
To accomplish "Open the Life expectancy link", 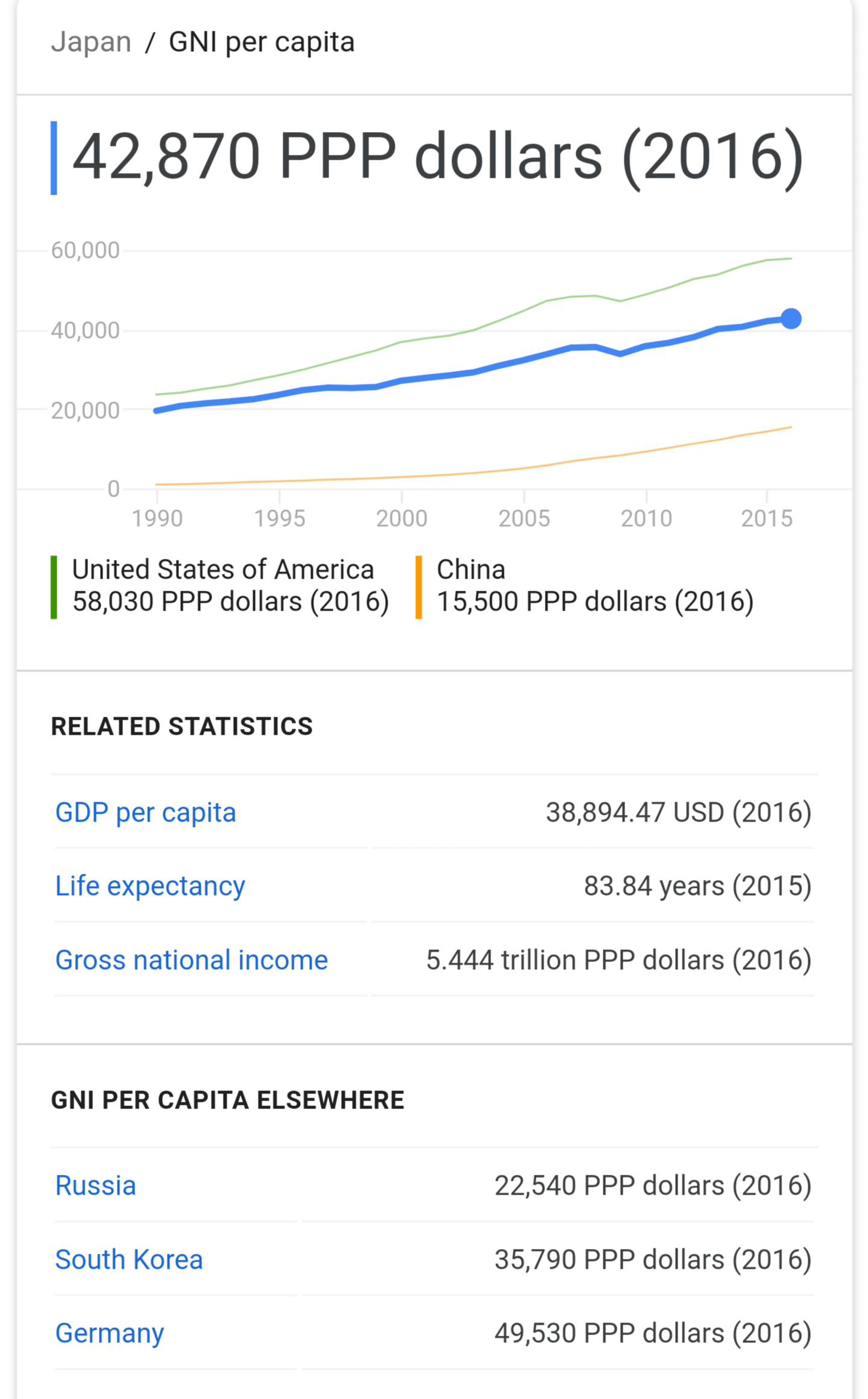I will (x=150, y=886).
